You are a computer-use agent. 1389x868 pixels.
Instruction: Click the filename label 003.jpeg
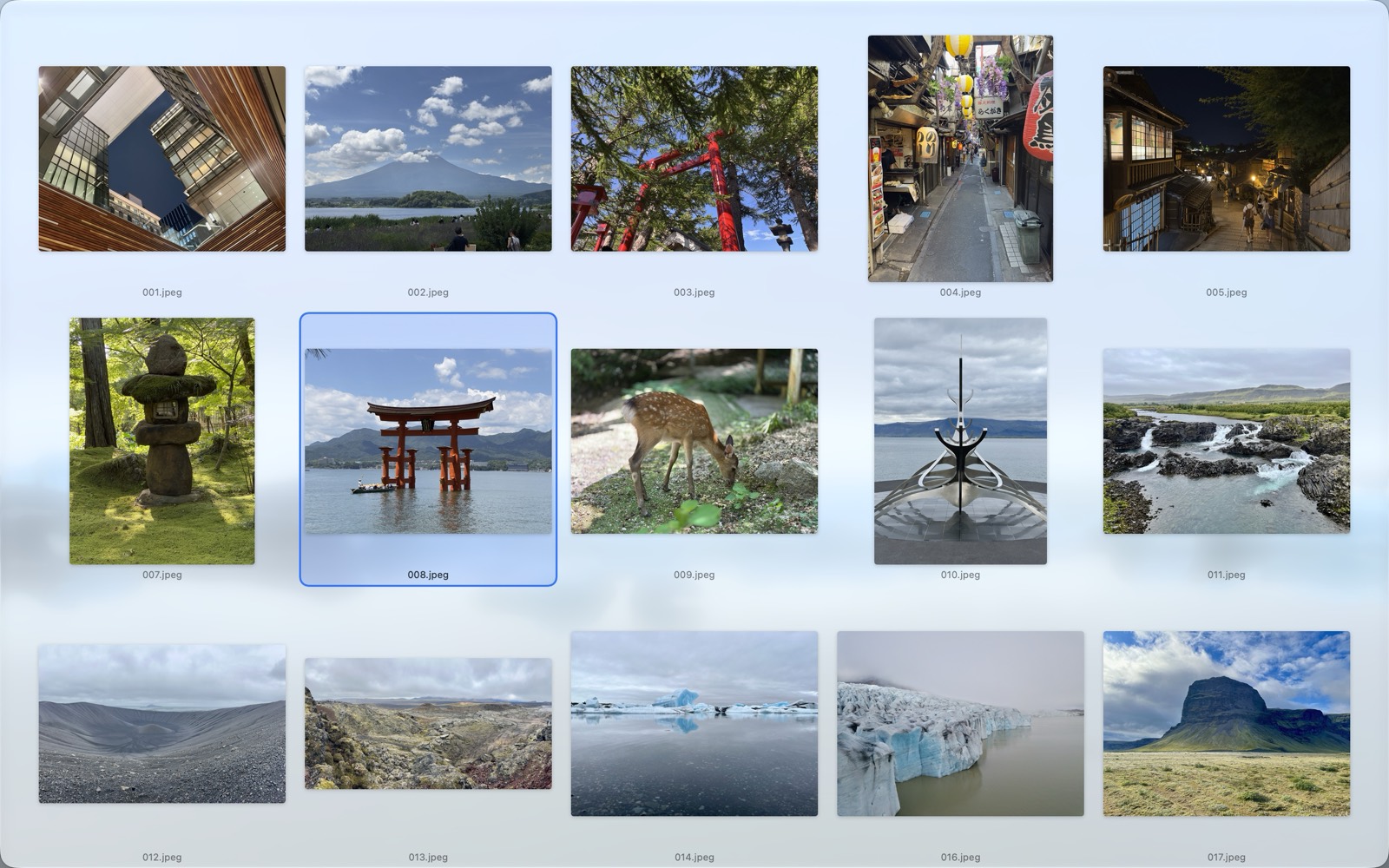pyautogui.click(x=694, y=293)
